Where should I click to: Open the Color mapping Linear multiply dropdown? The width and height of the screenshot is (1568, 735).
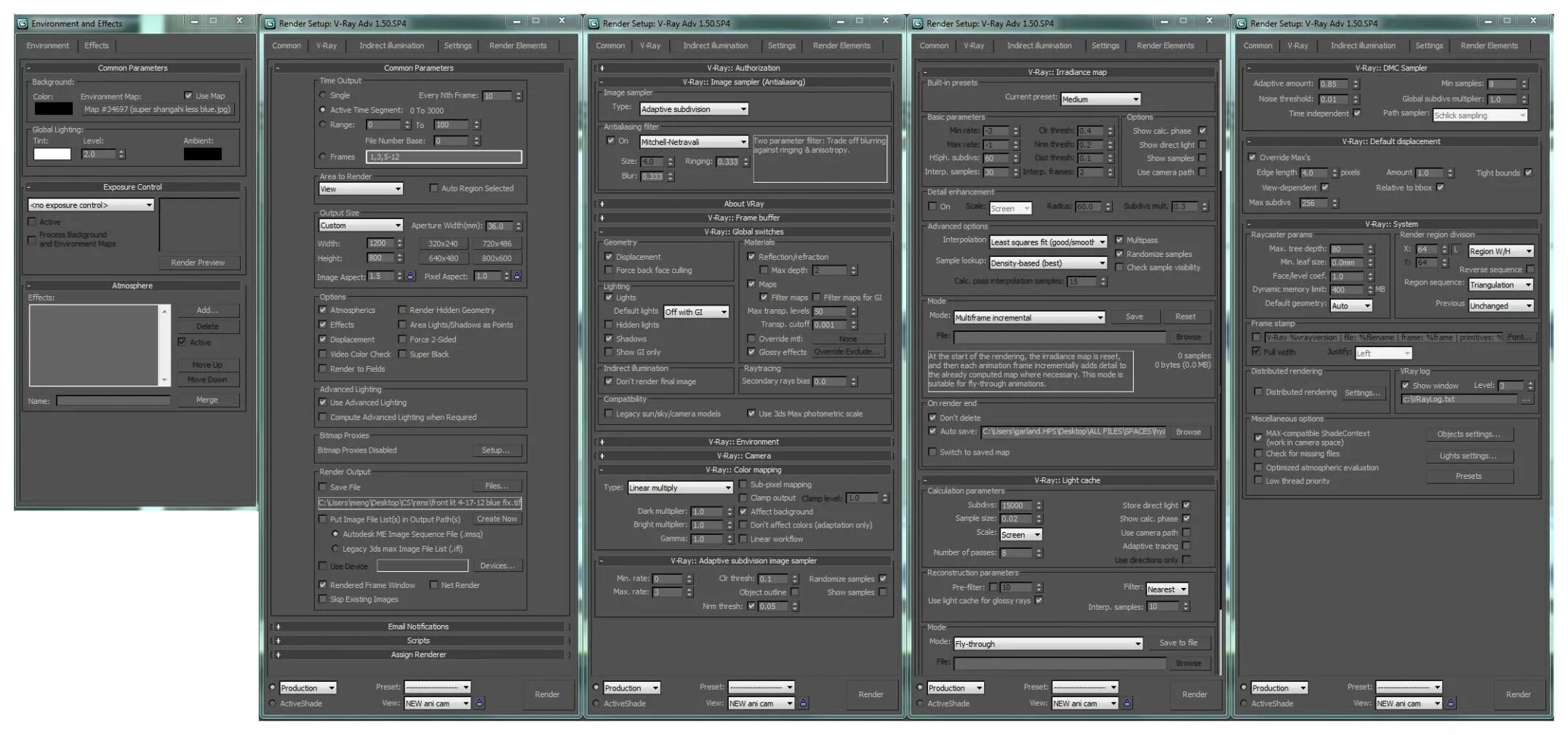point(679,488)
